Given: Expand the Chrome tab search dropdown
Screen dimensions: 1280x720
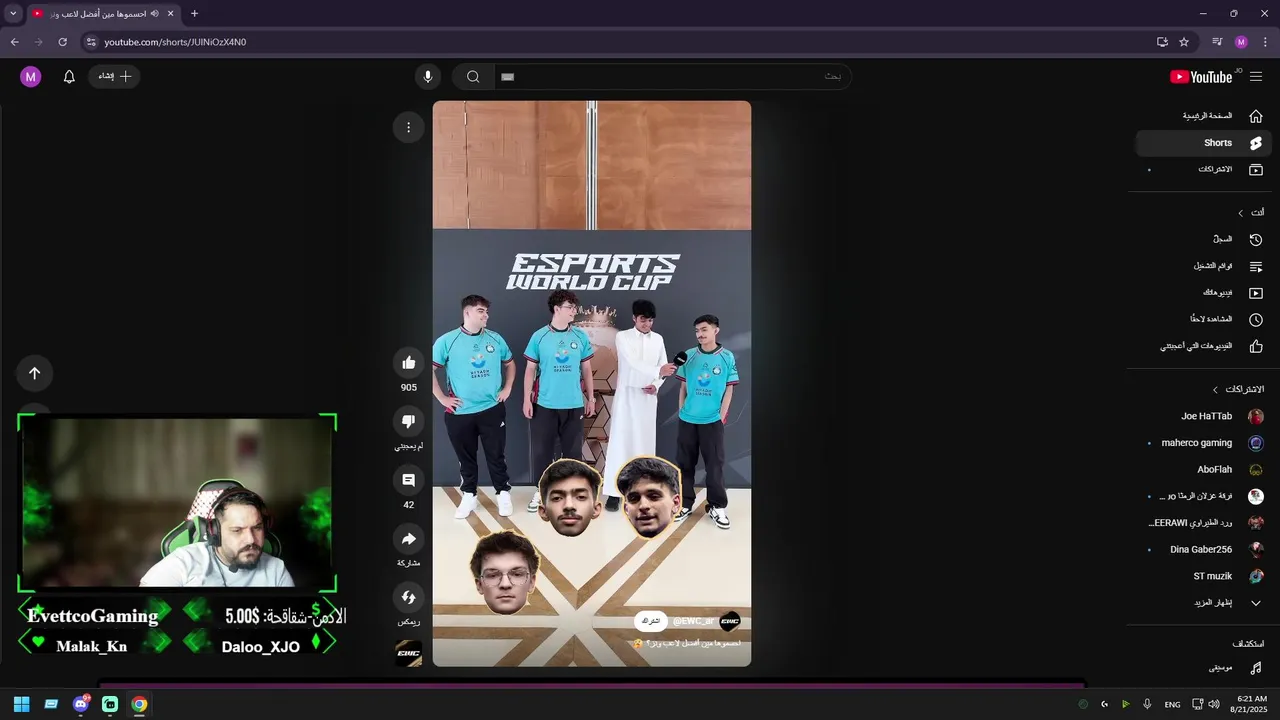Looking at the screenshot, I should tap(13, 14).
